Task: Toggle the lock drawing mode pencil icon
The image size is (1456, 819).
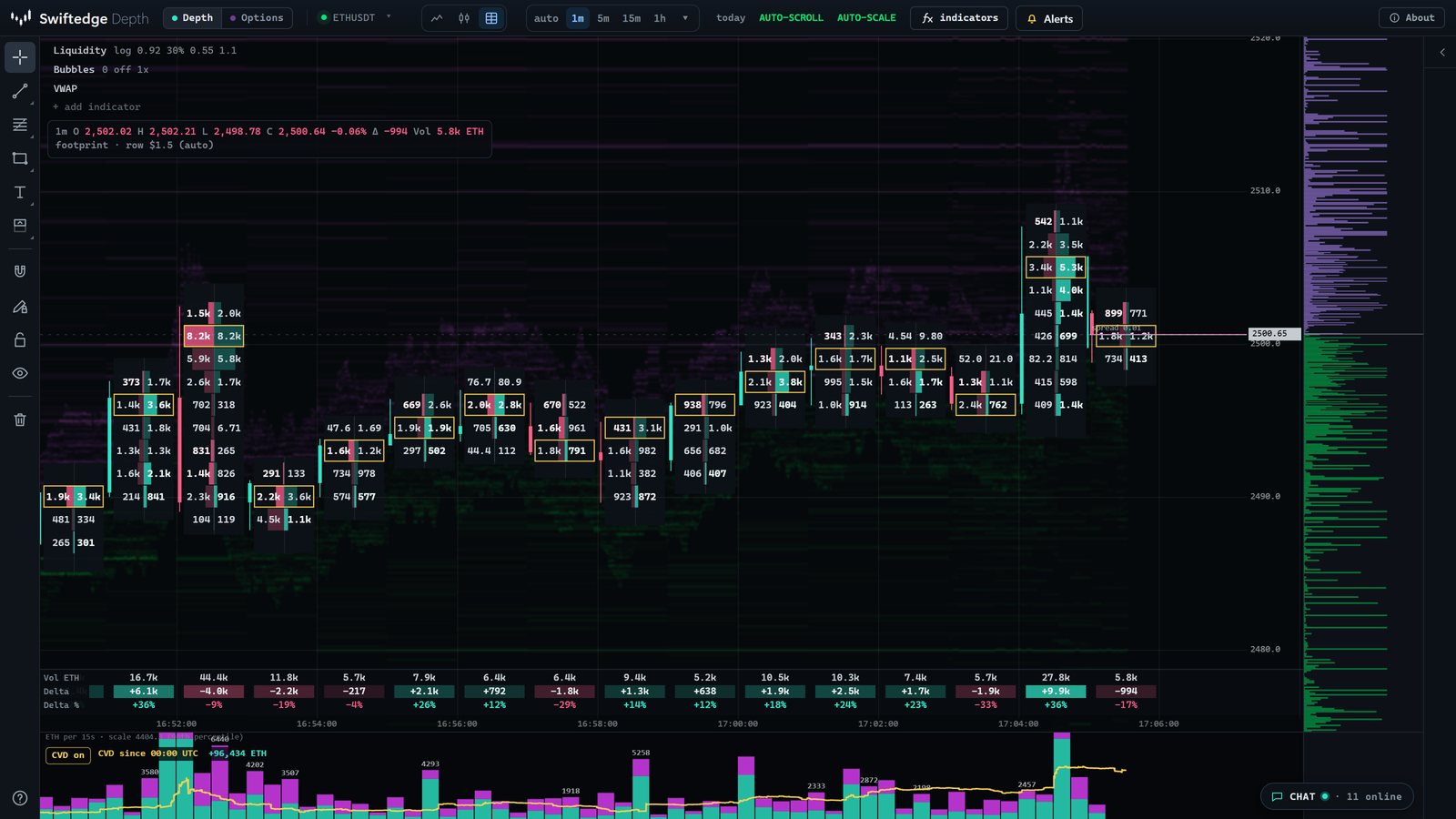Action: (20, 306)
